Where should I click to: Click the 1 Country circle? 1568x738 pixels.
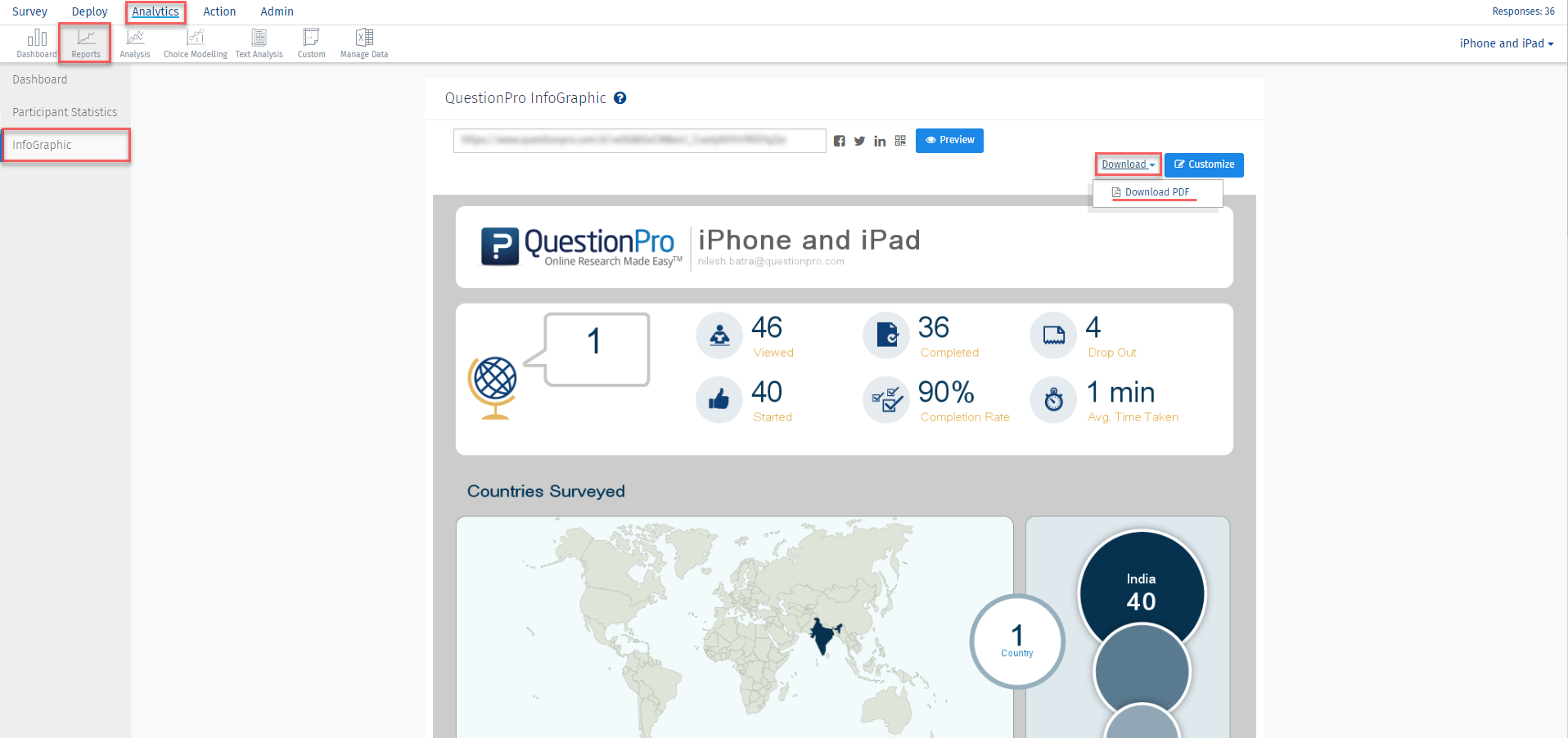point(1017,641)
